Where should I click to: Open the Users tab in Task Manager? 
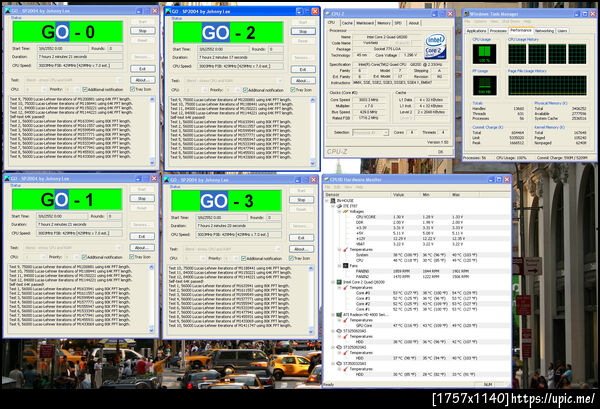click(x=562, y=31)
